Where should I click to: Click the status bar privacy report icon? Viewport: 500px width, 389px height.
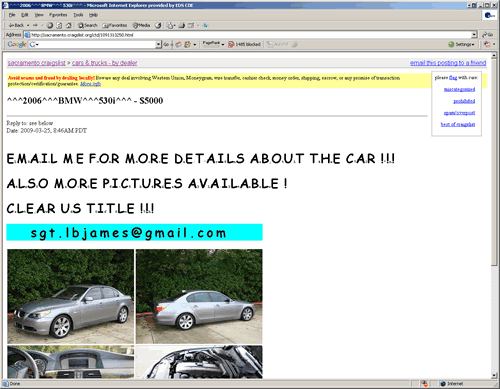click(x=424, y=384)
